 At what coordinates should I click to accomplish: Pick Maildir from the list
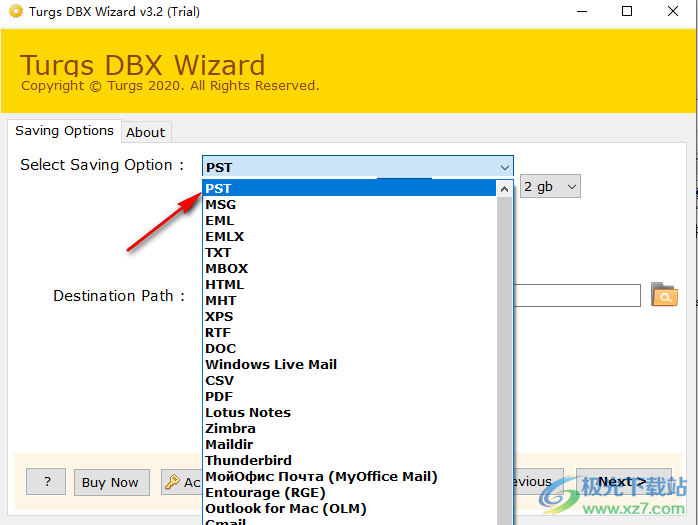coord(349,445)
